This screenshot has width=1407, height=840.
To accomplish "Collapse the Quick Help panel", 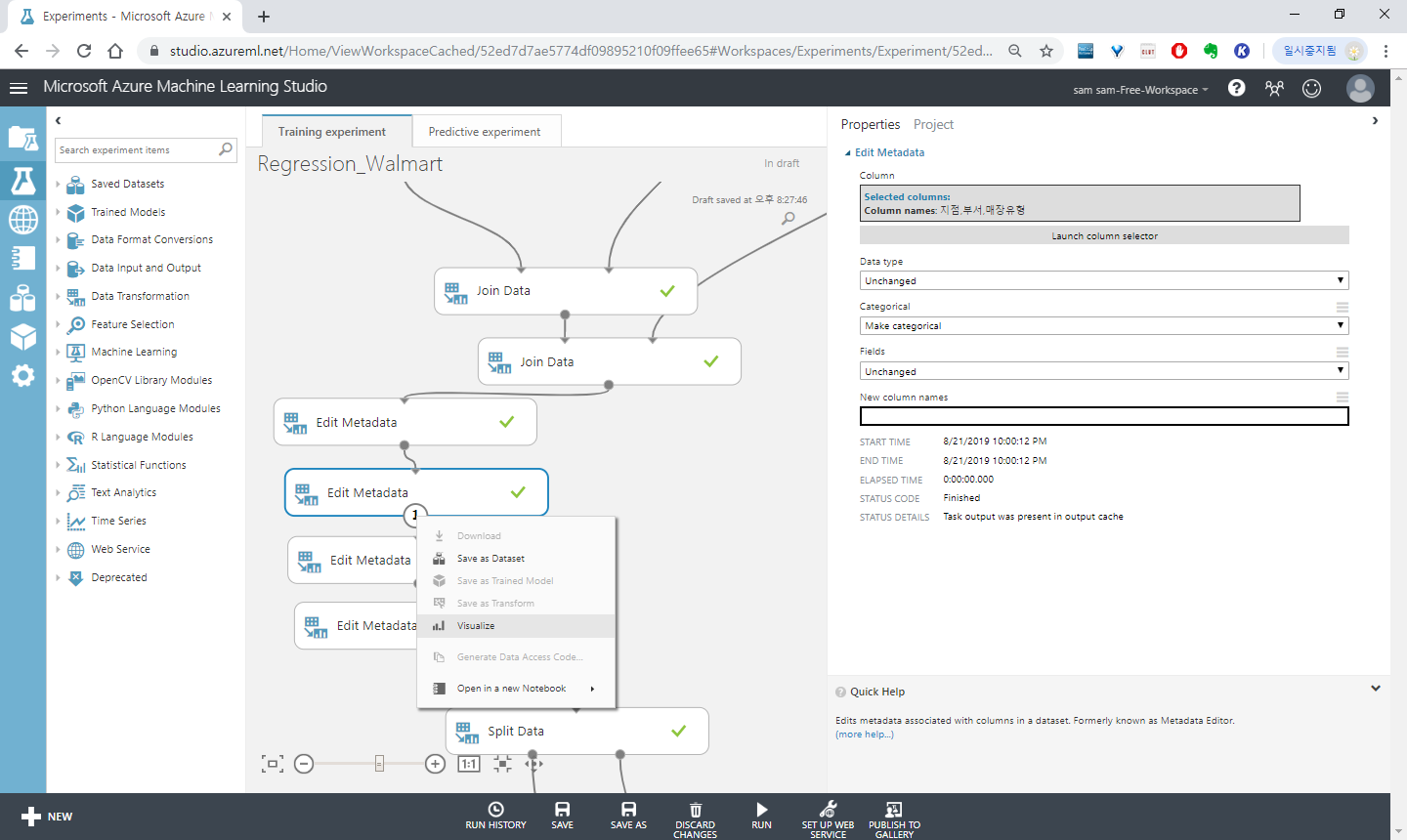I will click(1376, 689).
